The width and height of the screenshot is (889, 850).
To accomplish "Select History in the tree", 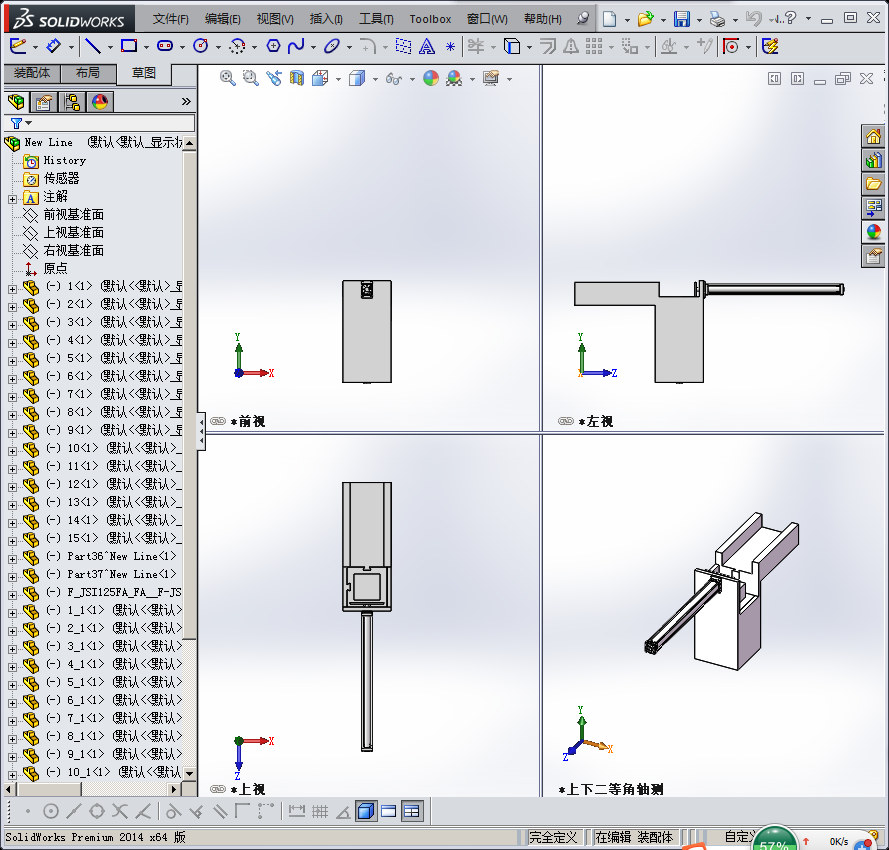I will click(65, 160).
